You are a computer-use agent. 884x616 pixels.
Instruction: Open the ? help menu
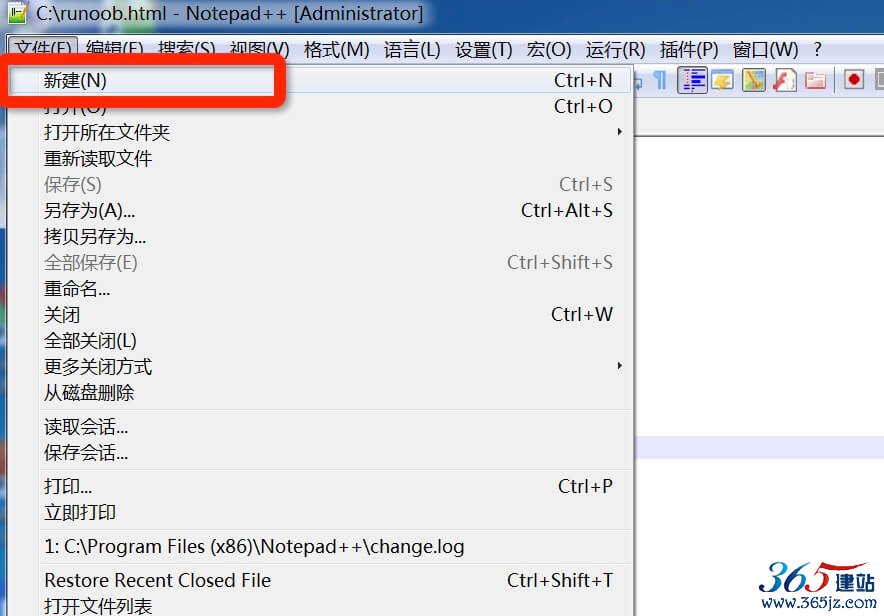[x=818, y=50]
